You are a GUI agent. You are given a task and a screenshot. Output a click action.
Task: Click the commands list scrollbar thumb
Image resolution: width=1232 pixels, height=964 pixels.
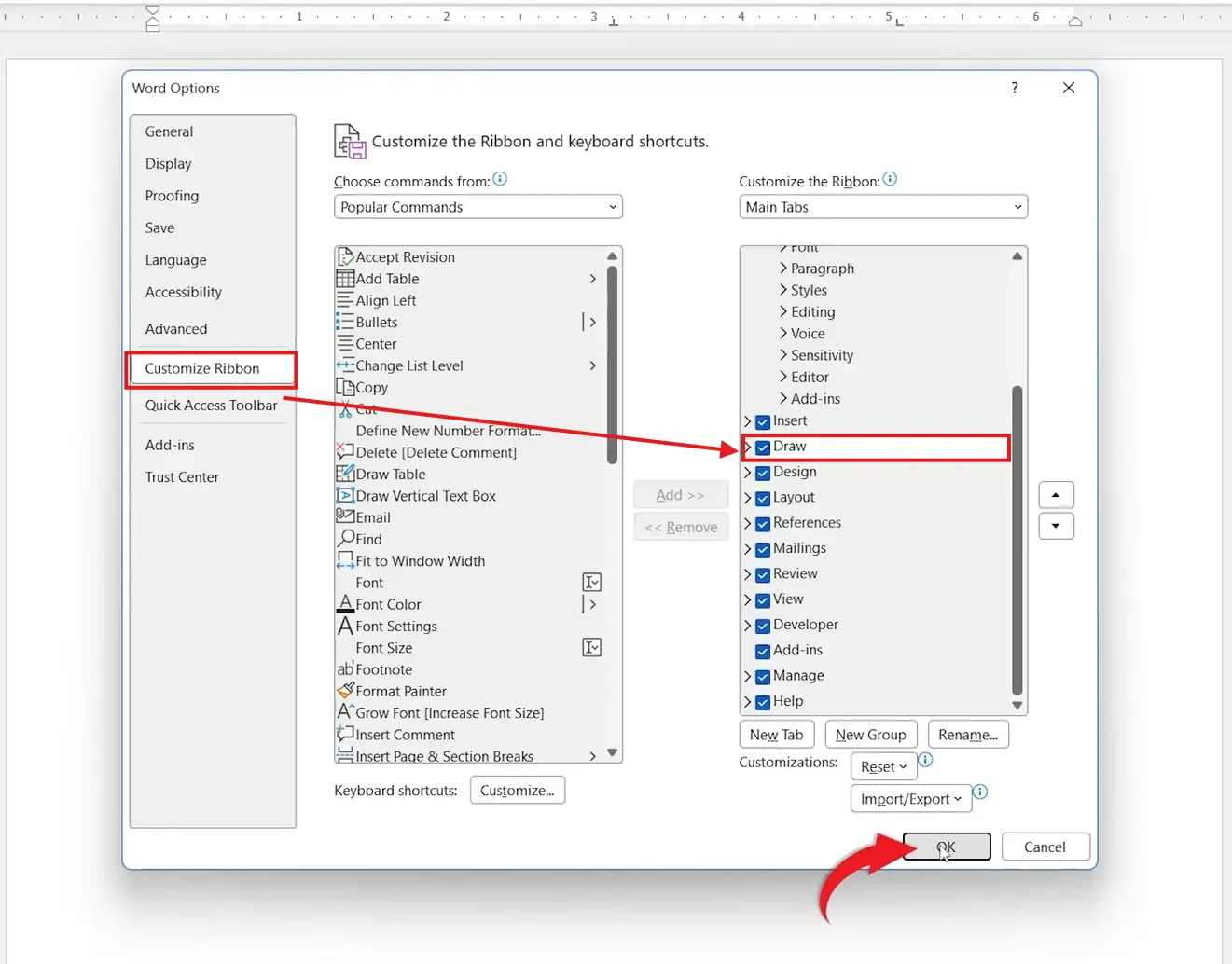click(x=612, y=365)
